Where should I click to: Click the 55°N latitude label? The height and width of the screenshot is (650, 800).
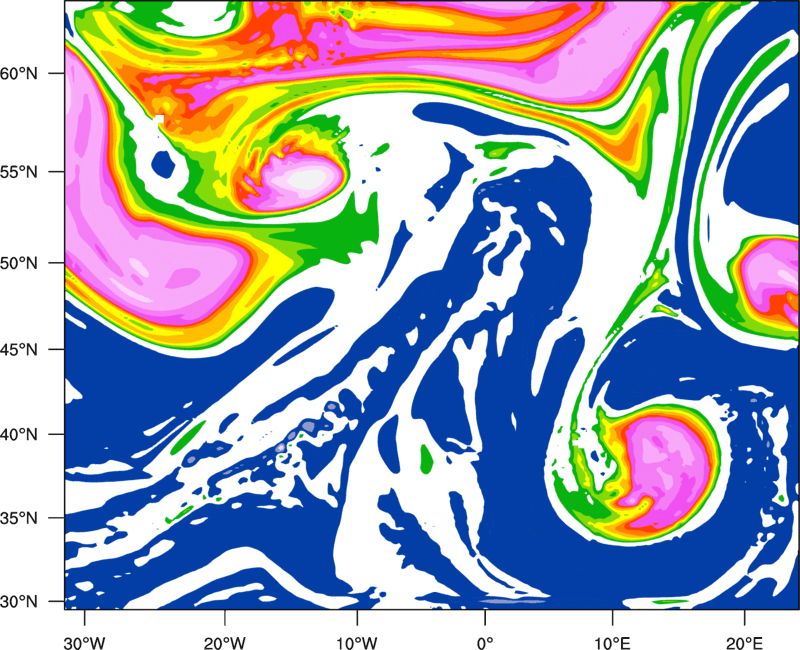(x=19, y=172)
